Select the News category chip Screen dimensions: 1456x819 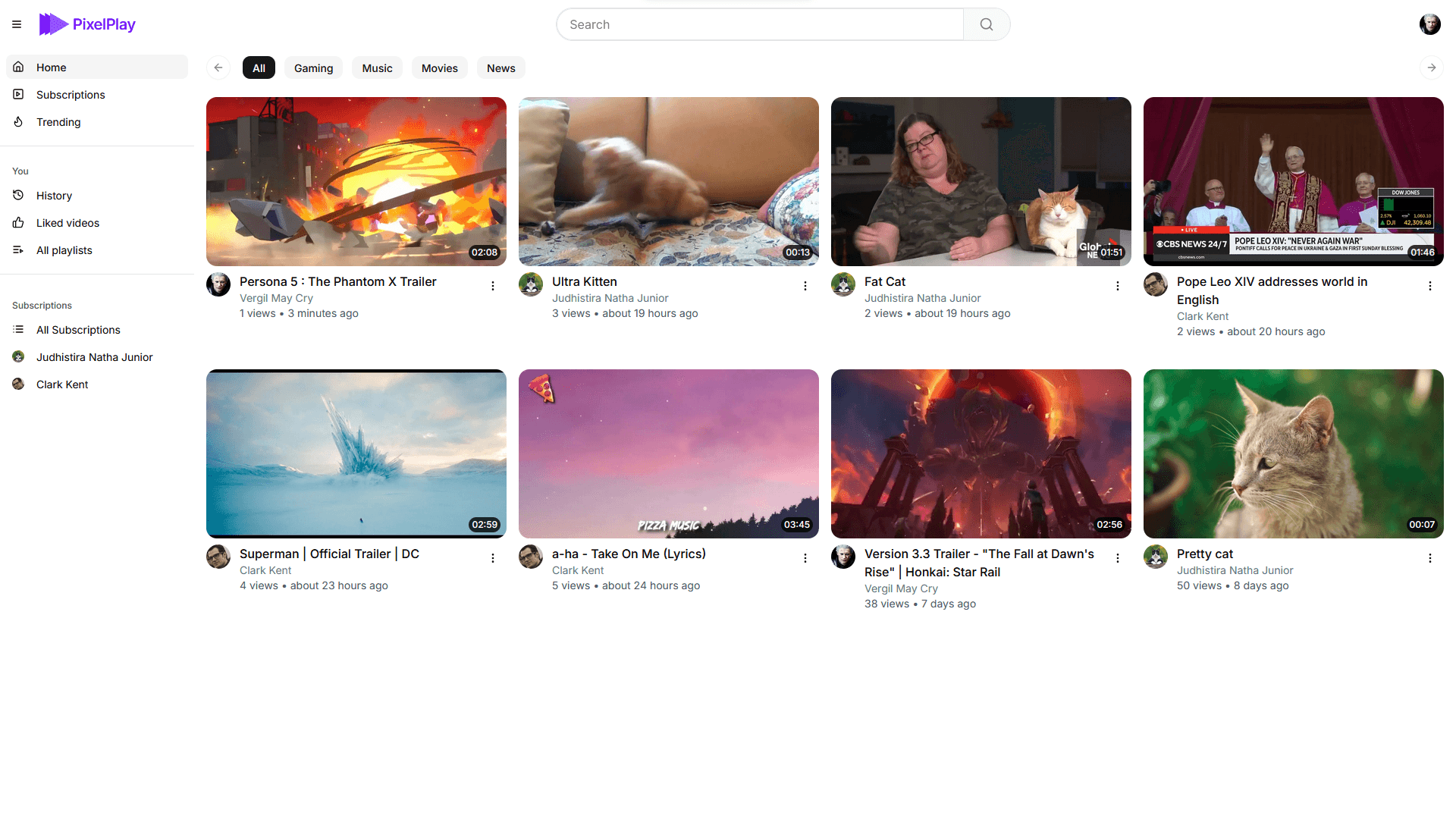click(x=501, y=67)
